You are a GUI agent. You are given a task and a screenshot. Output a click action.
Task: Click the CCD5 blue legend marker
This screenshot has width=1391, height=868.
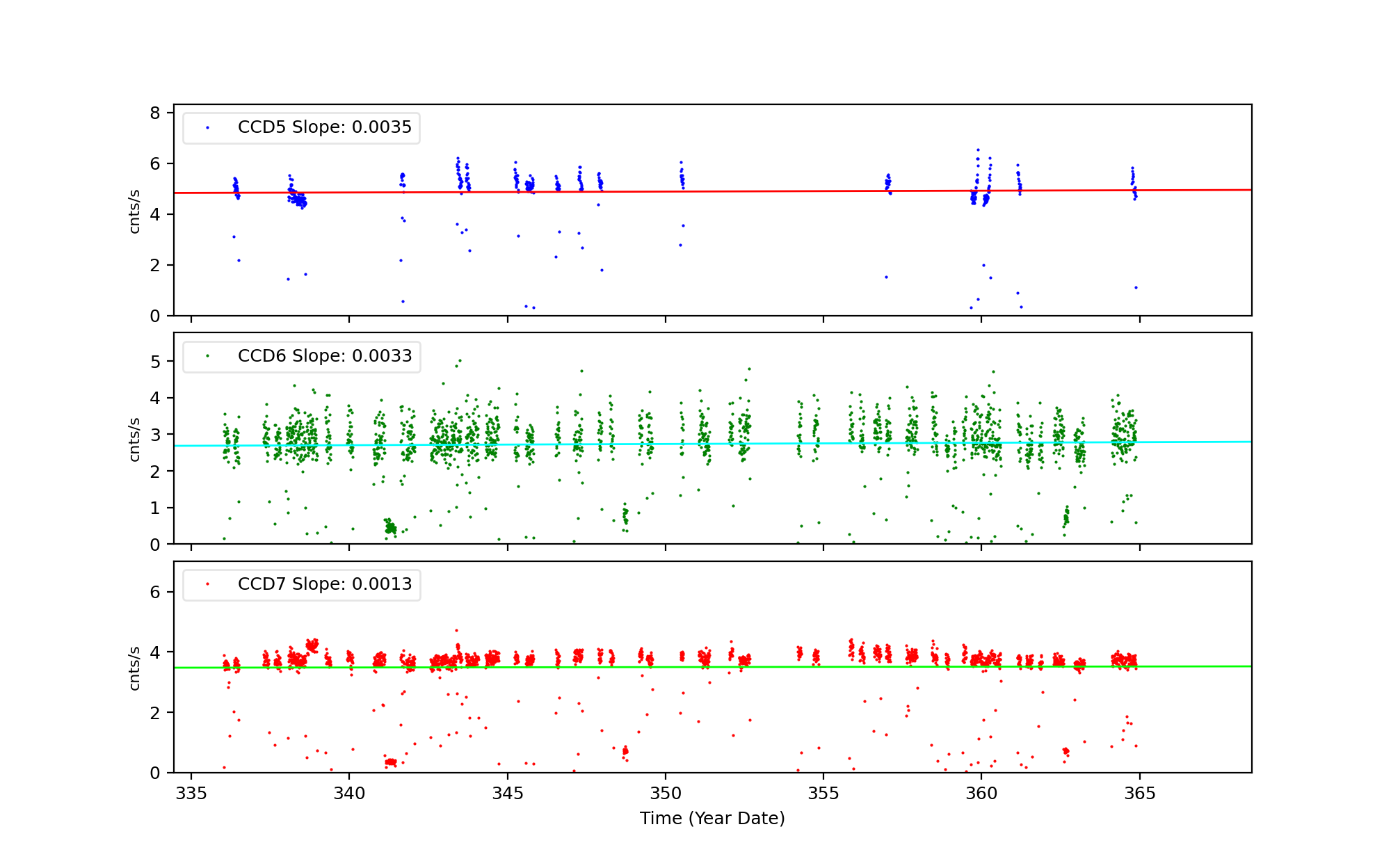point(207,128)
